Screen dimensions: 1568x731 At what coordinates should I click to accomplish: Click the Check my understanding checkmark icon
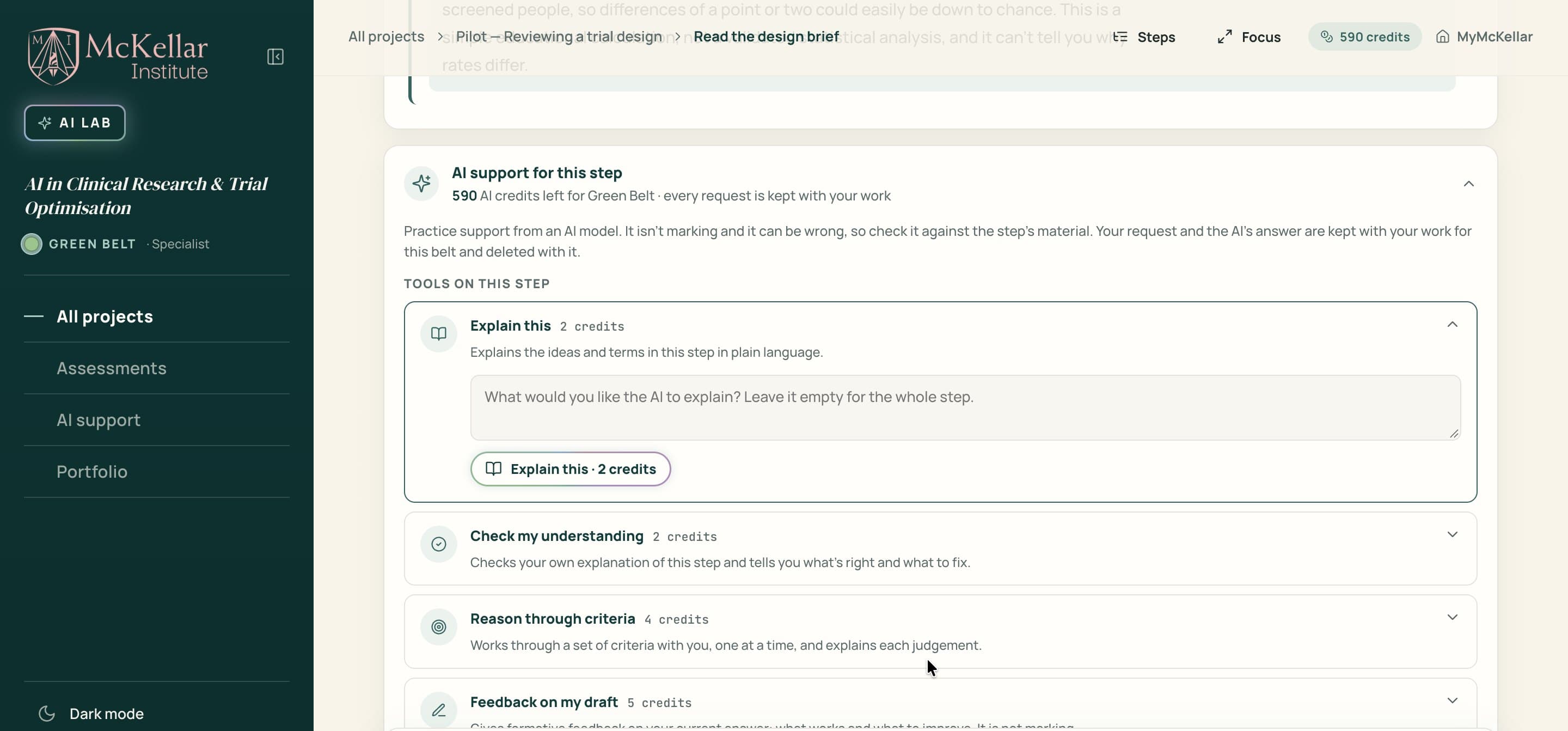438,544
